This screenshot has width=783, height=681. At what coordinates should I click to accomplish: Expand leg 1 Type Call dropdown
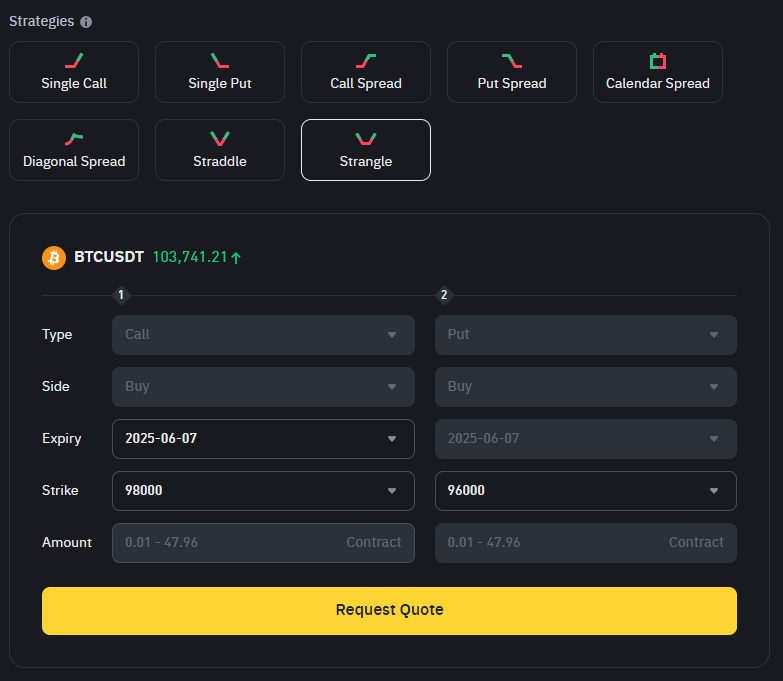click(263, 335)
